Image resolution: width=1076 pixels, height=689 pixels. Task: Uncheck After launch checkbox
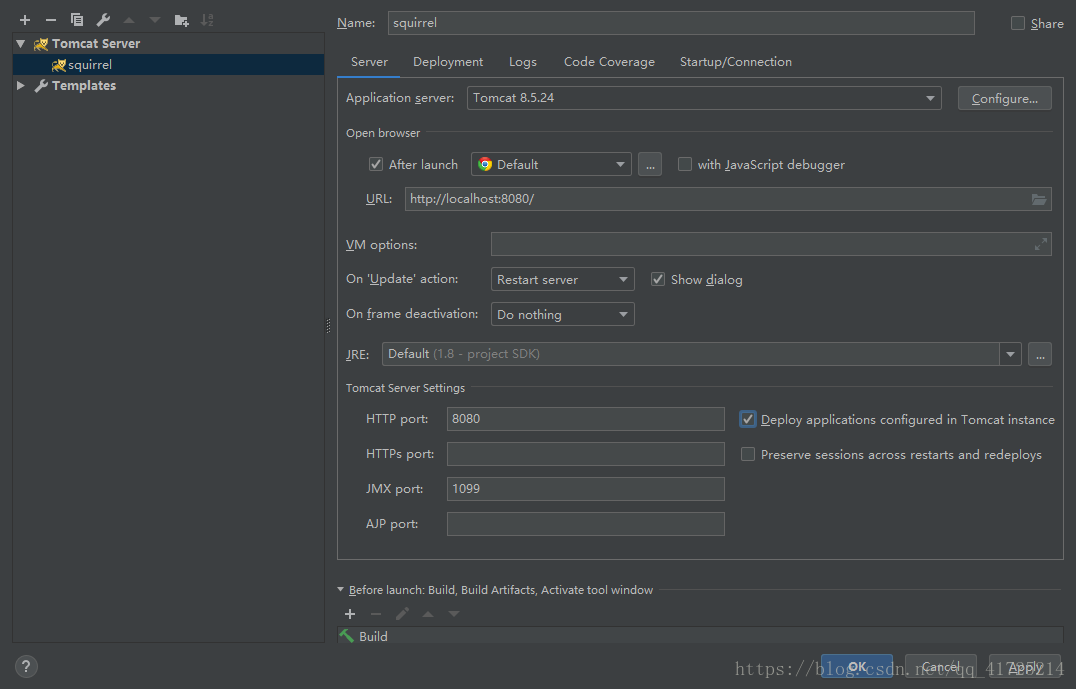point(375,164)
